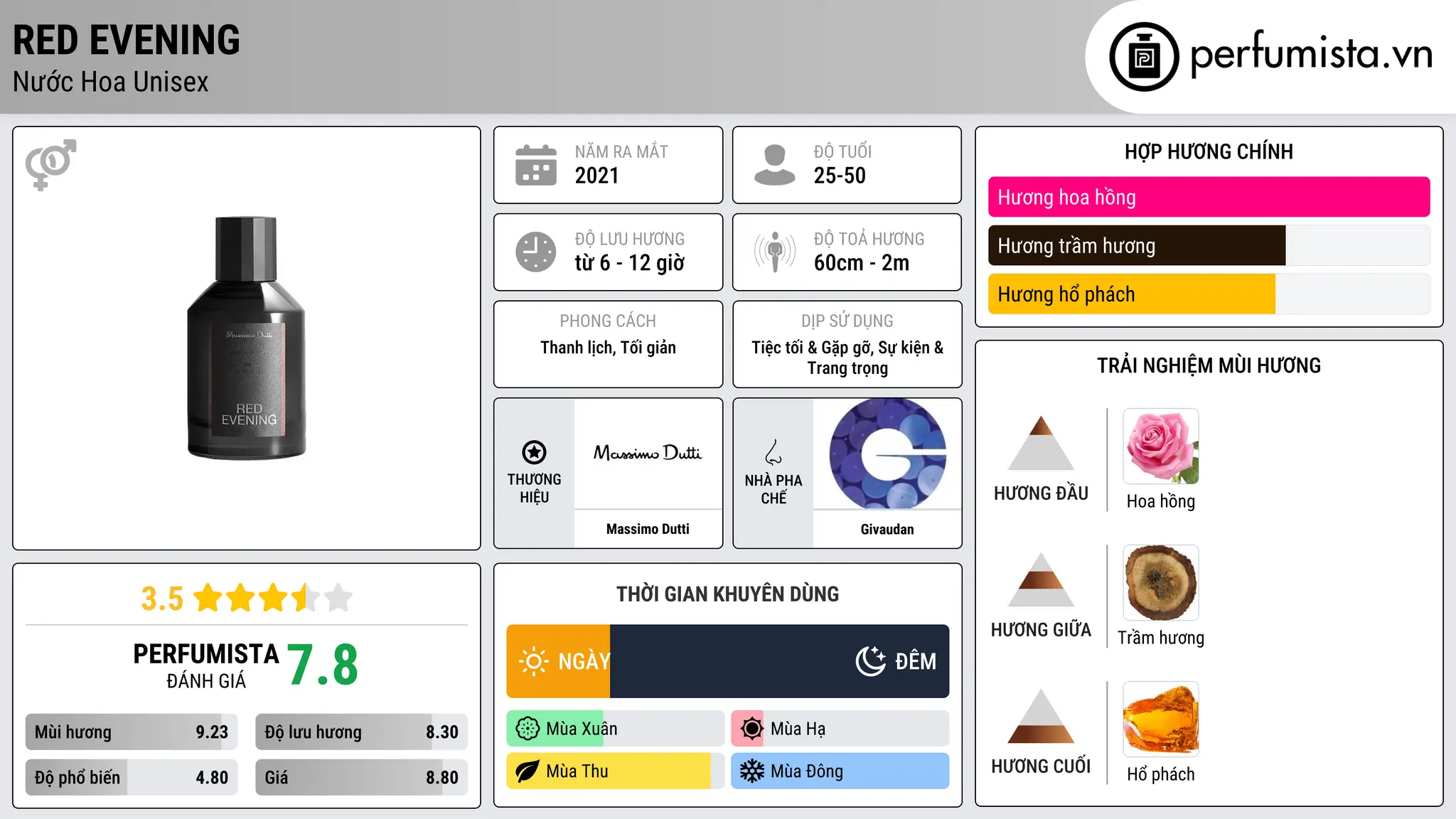Click the HỢP HƯƠNG CHÍNH heading
The width and height of the screenshot is (1456, 819).
click(x=1209, y=151)
